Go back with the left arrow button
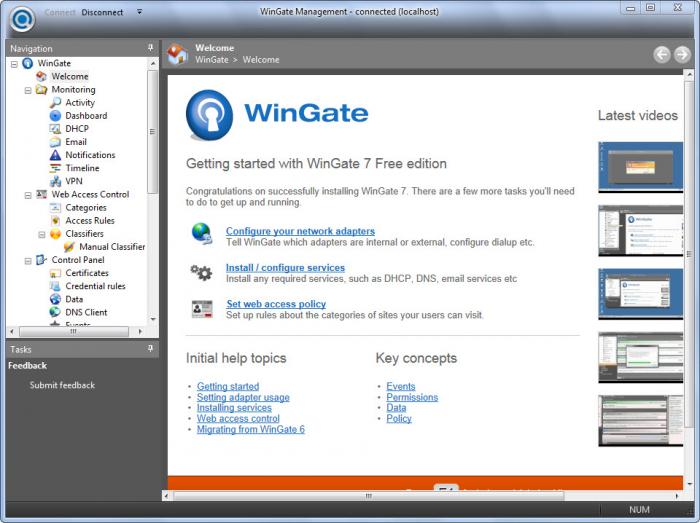This screenshot has width=700, height=523. point(662,54)
